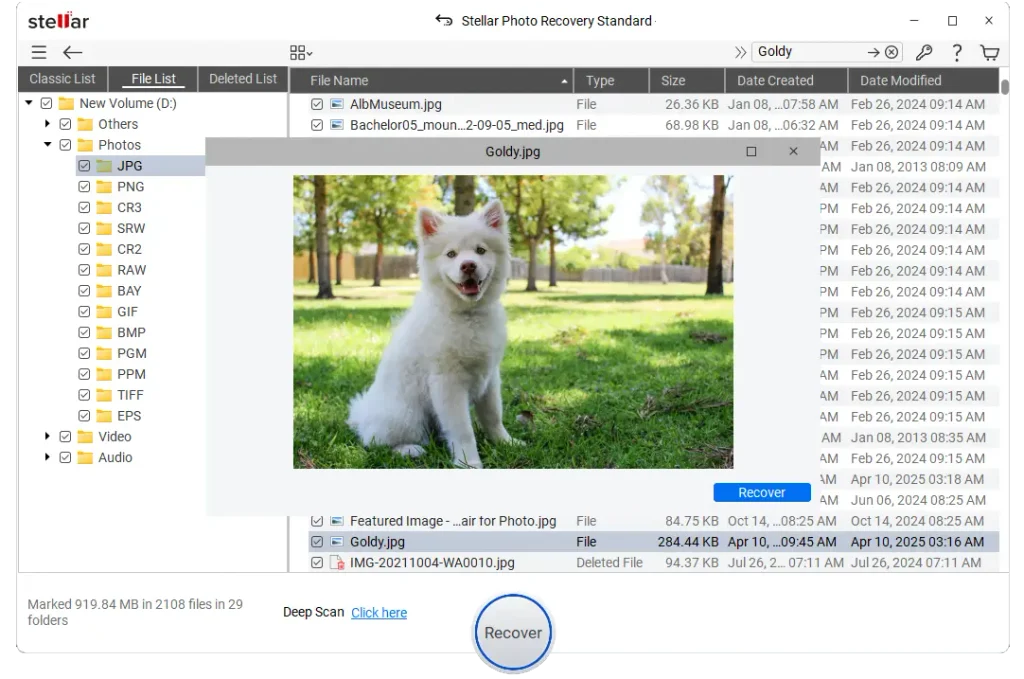The height and width of the screenshot is (679, 1024).
Task: Uncheck the Audio folder checkbox
Action: [65, 458]
